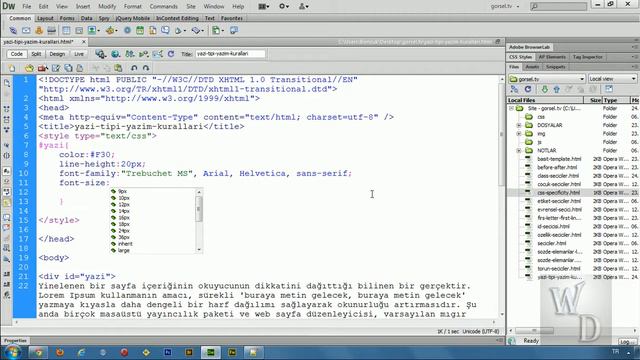The height and width of the screenshot is (360, 640).
Task: Click the File Management icon
Action: click(130, 54)
